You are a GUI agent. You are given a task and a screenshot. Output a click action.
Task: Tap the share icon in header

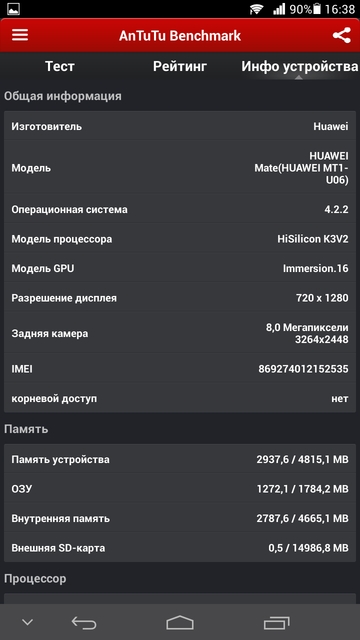point(341,36)
